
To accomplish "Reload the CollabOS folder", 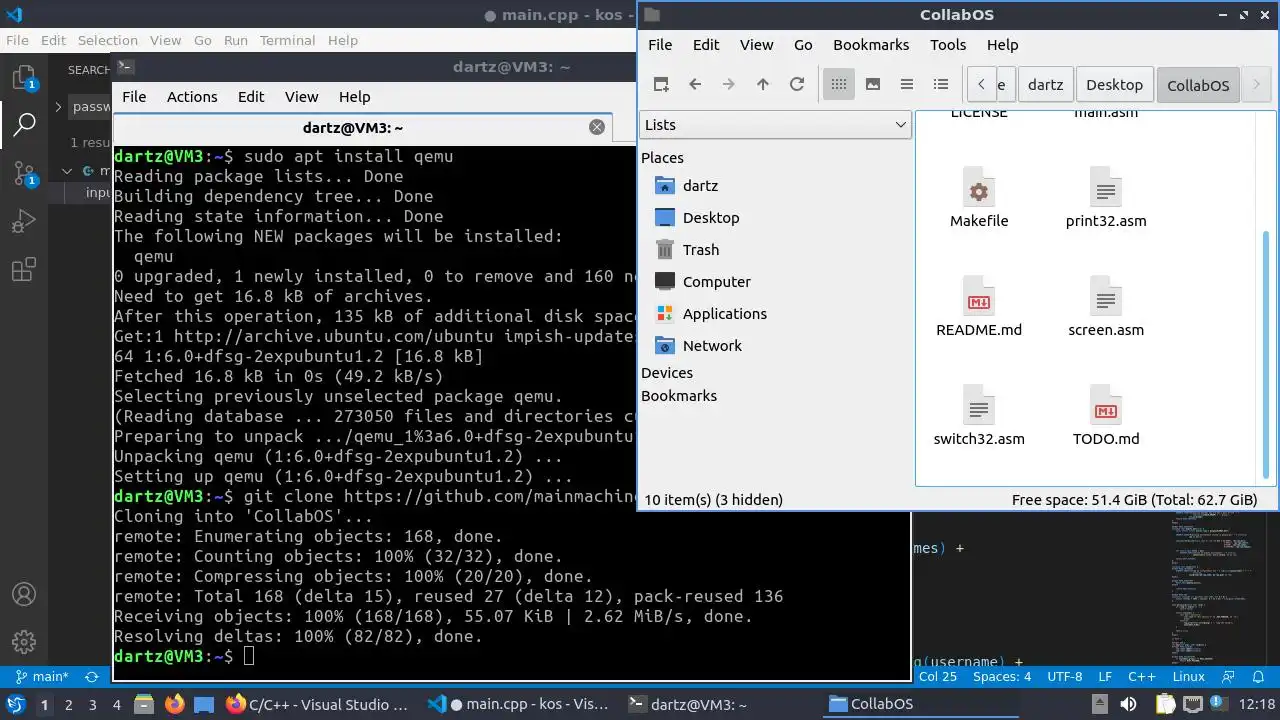I will click(x=797, y=84).
